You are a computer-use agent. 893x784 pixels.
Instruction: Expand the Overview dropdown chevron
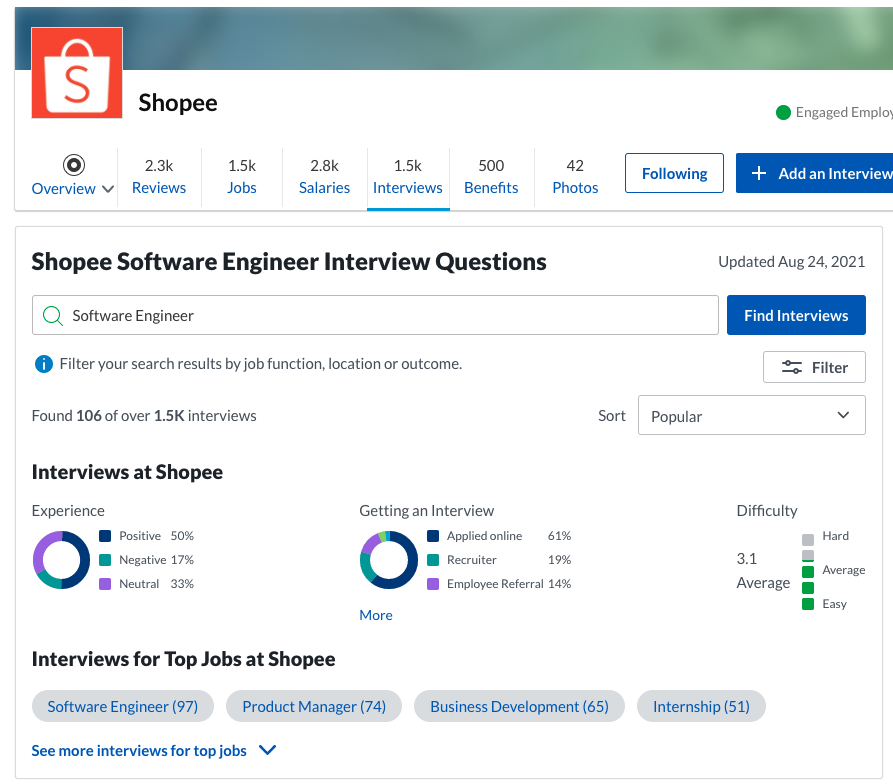pyautogui.click(x=108, y=189)
